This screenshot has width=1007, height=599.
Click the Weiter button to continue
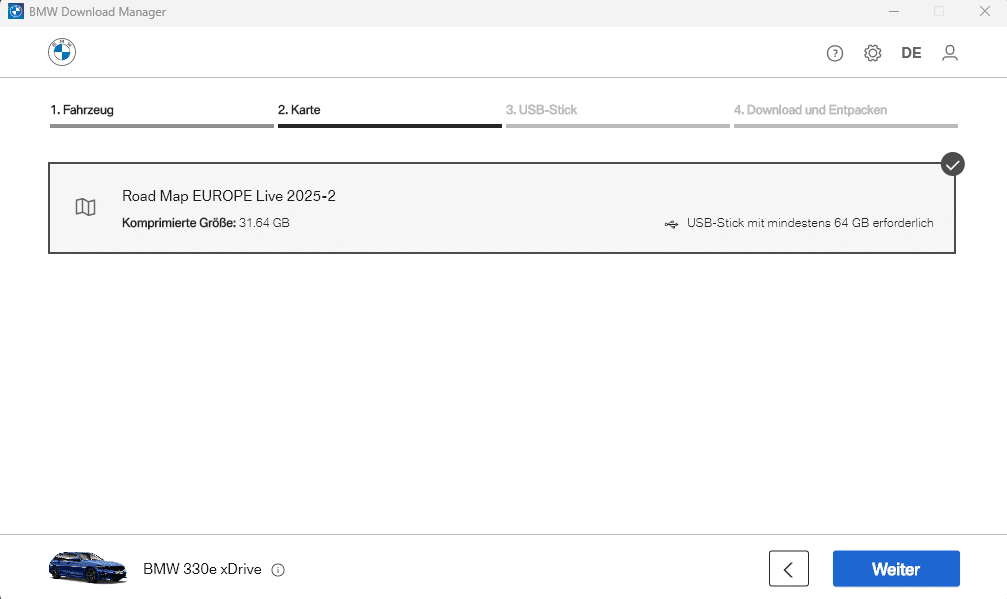click(x=896, y=569)
